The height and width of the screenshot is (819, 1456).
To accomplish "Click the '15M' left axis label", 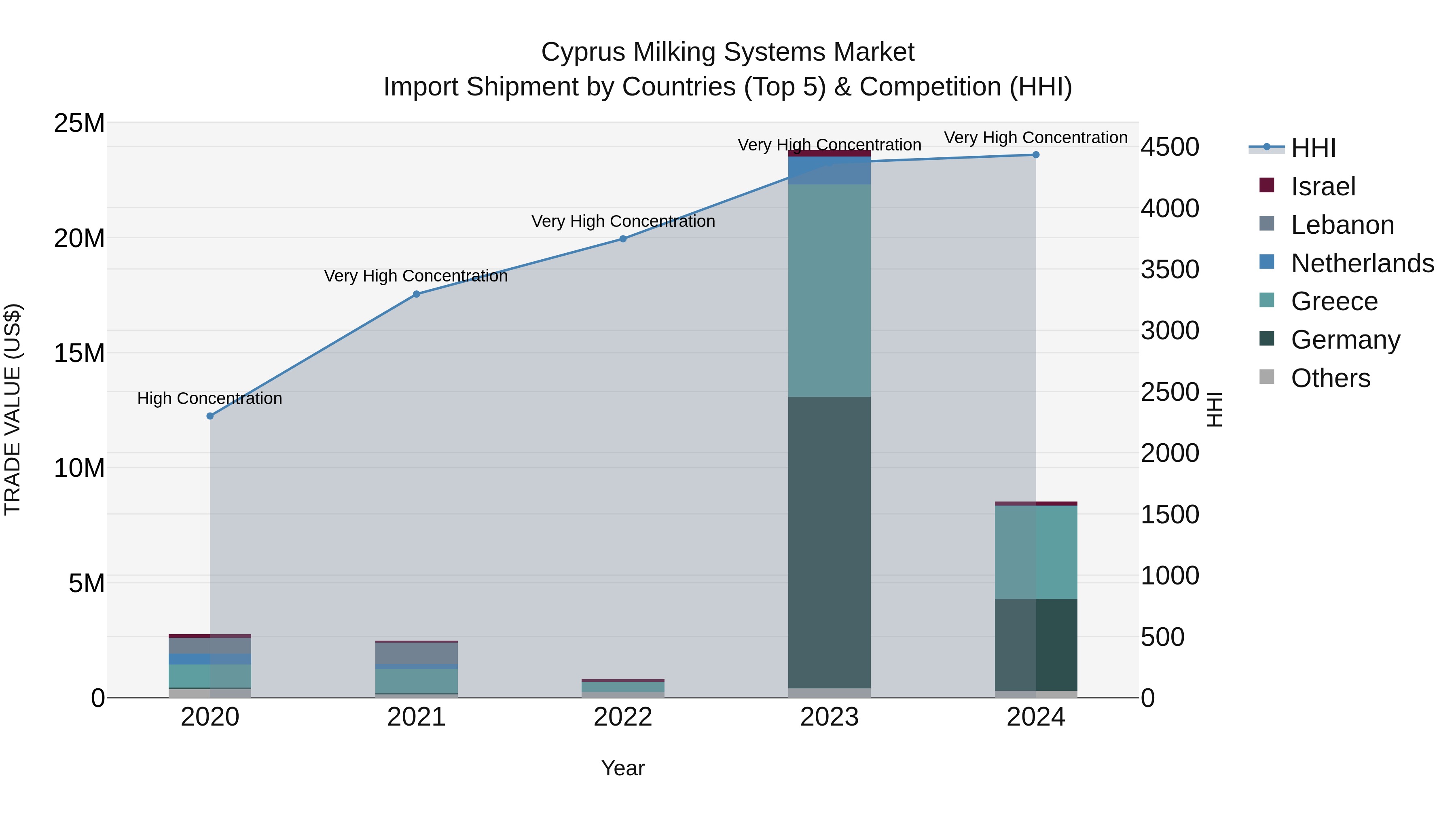I will (x=79, y=353).
